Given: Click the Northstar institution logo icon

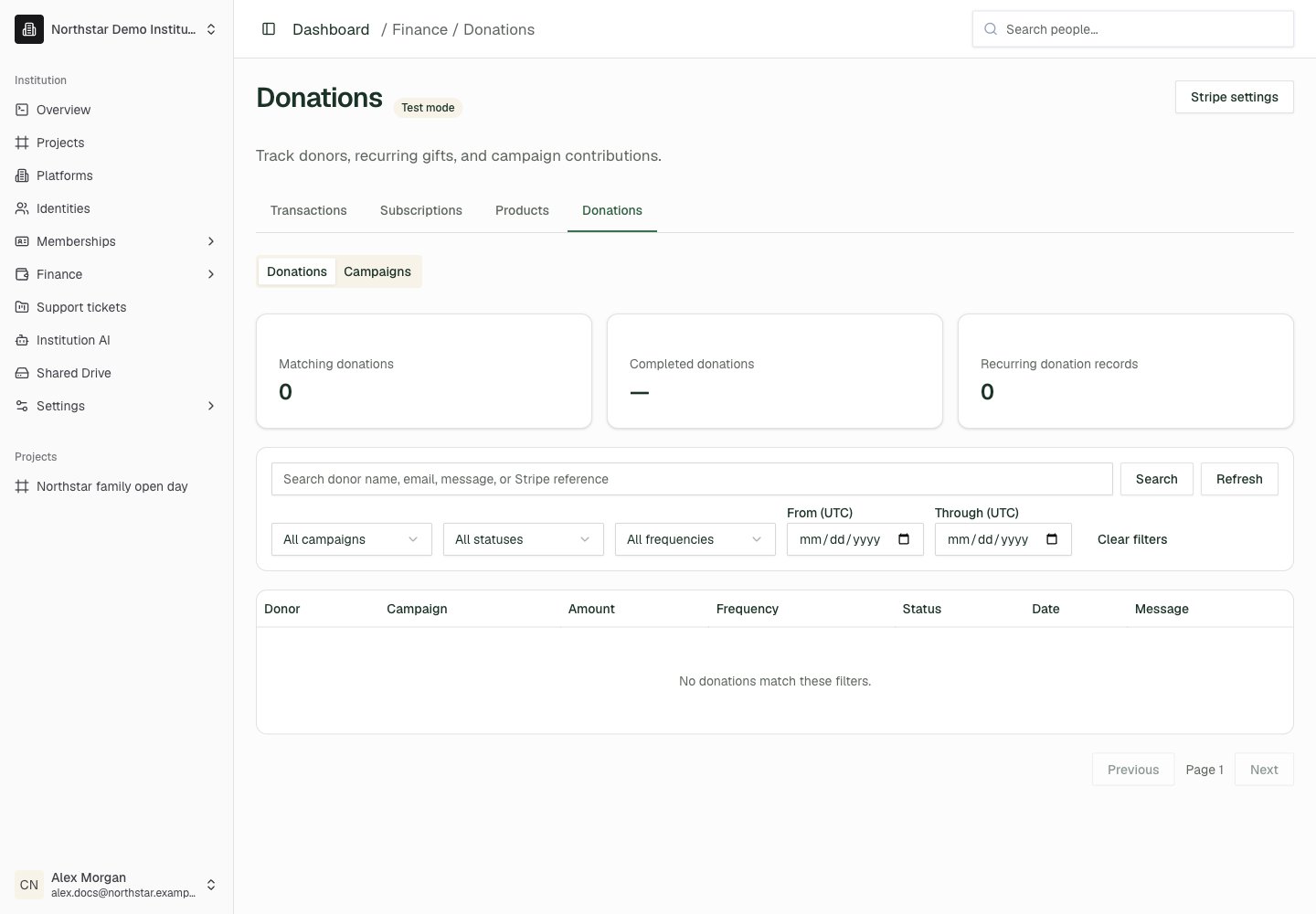Looking at the screenshot, I should pos(29,29).
